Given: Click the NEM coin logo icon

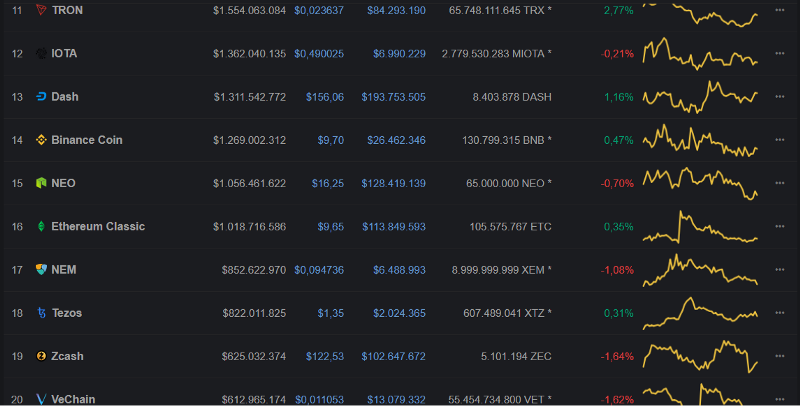Looking at the screenshot, I should click(41, 269).
